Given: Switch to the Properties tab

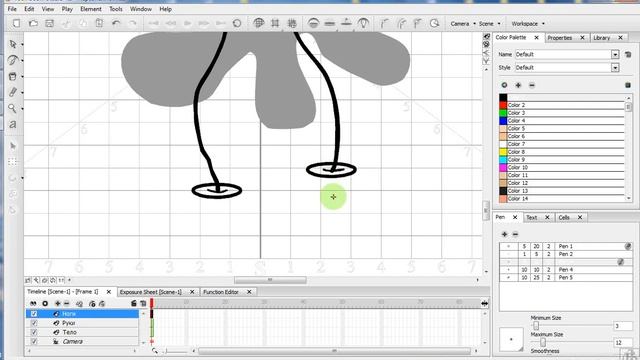Looking at the screenshot, I should point(560,38).
